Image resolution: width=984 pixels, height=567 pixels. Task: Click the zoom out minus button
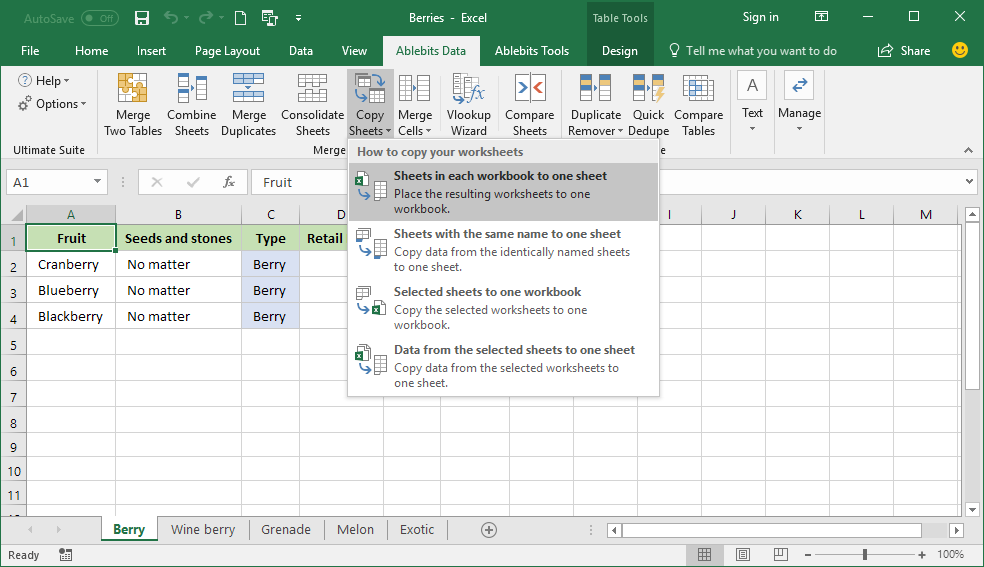coord(808,554)
